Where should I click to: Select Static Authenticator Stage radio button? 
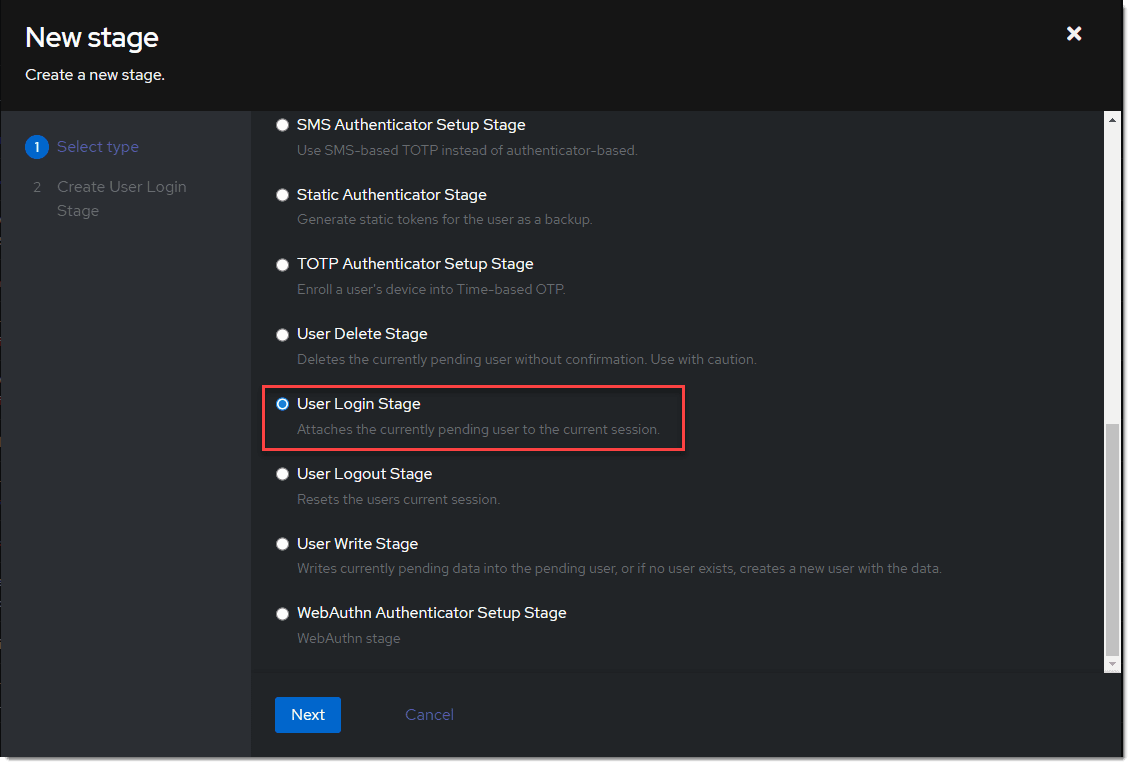pyautogui.click(x=282, y=195)
